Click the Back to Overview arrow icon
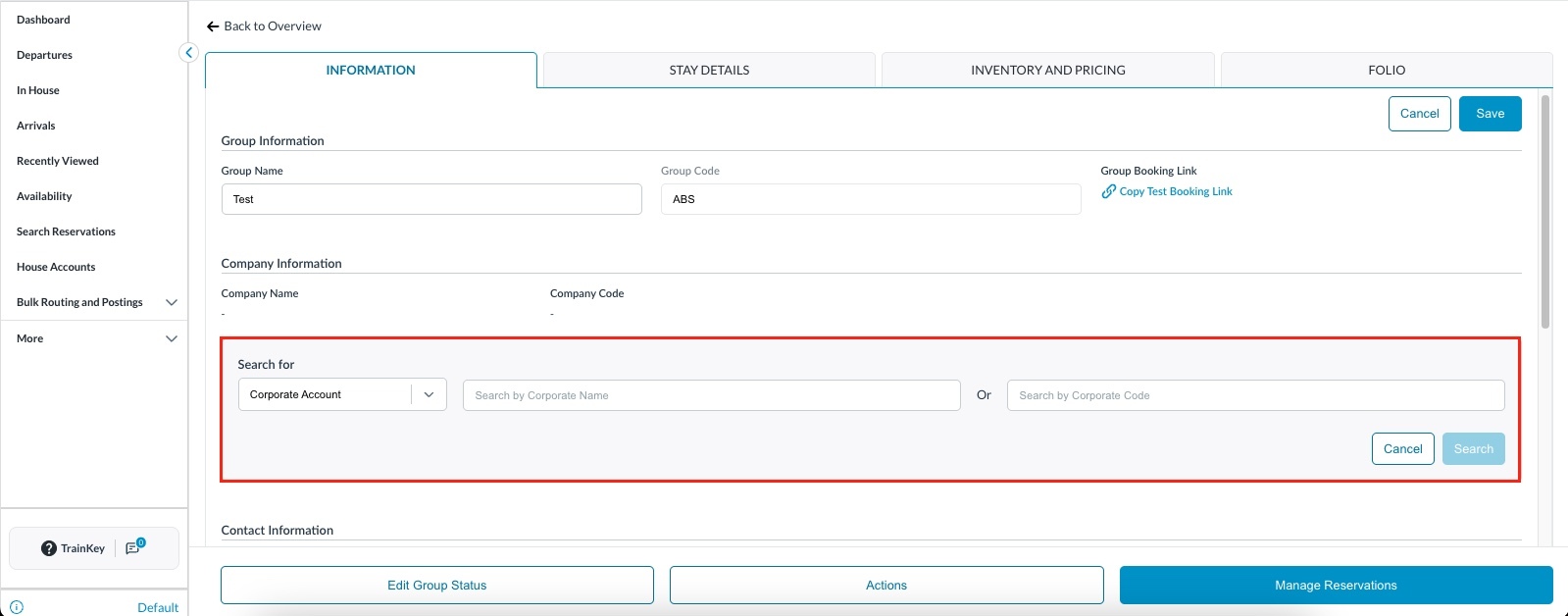 coord(213,26)
